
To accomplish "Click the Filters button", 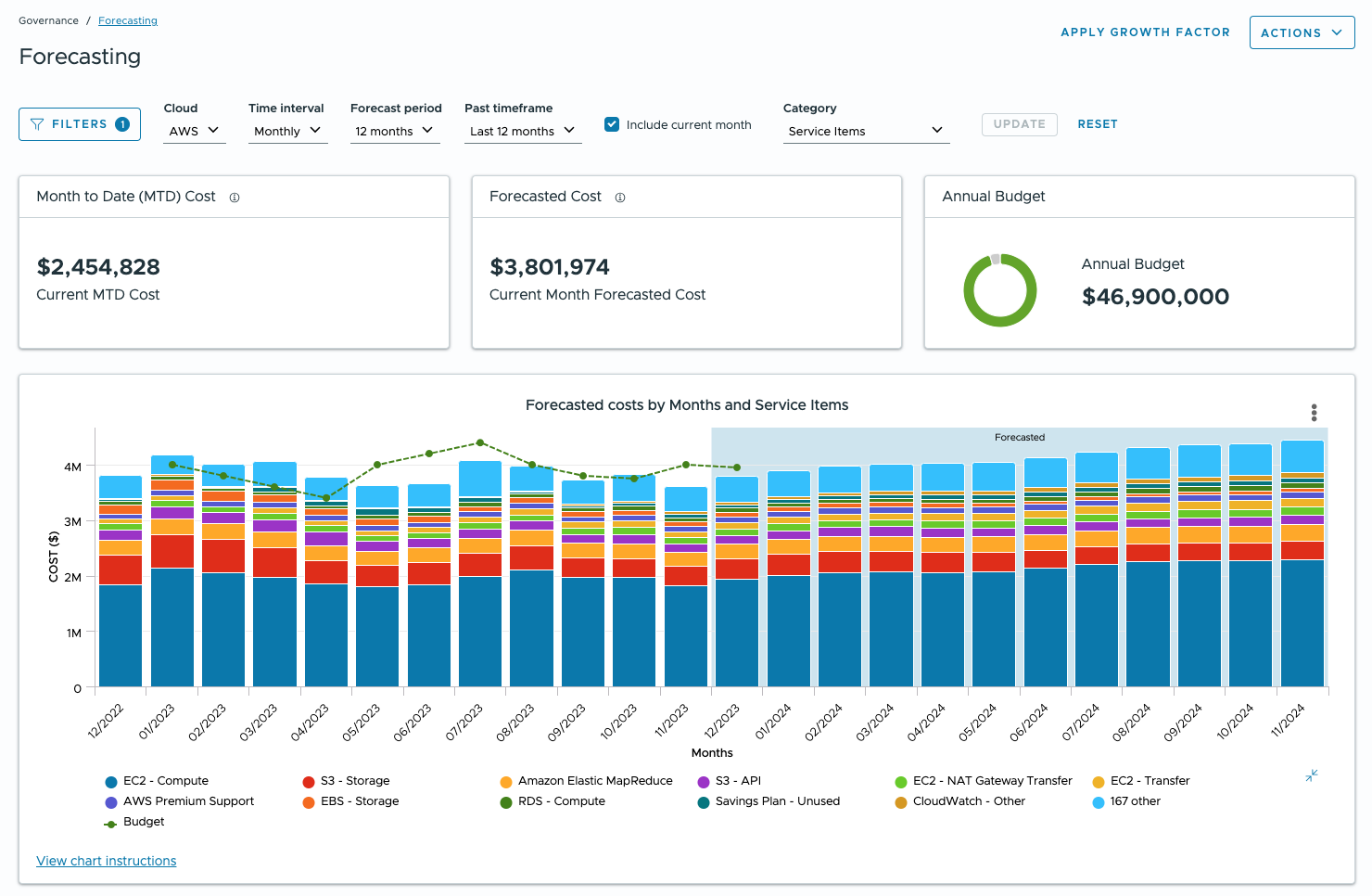I will [80, 124].
